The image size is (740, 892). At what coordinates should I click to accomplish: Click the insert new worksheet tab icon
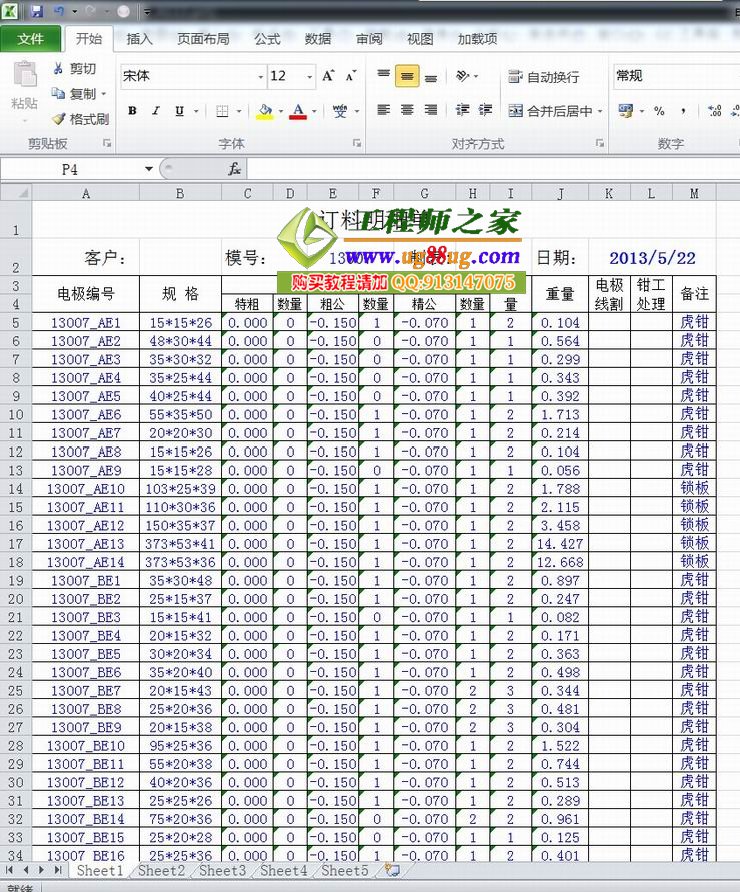(393, 871)
